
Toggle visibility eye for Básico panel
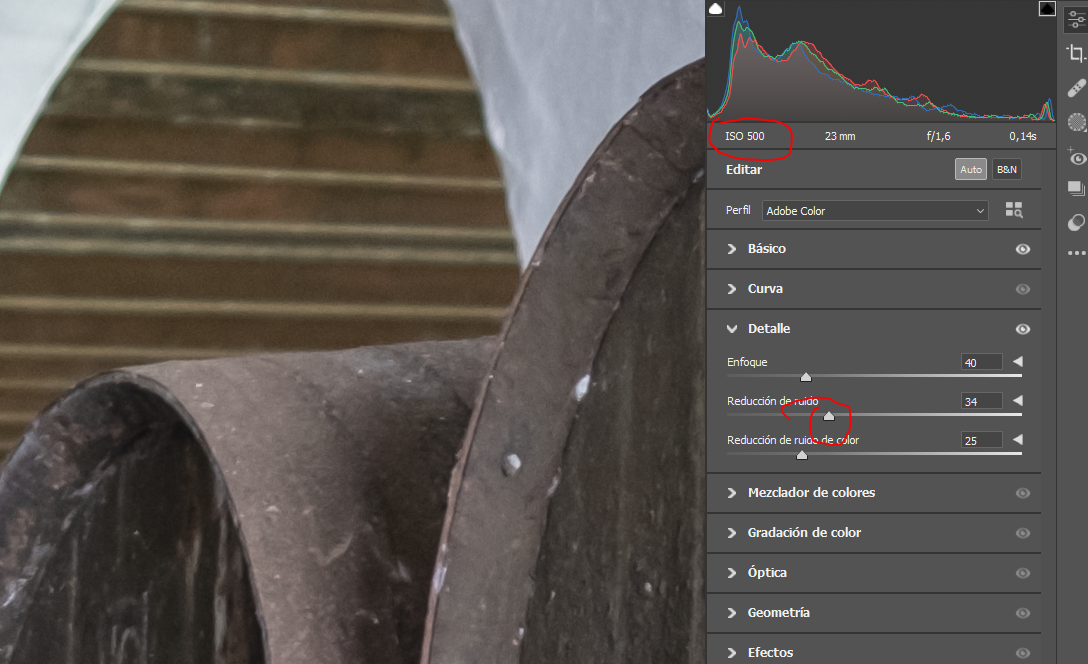(1023, 249)
